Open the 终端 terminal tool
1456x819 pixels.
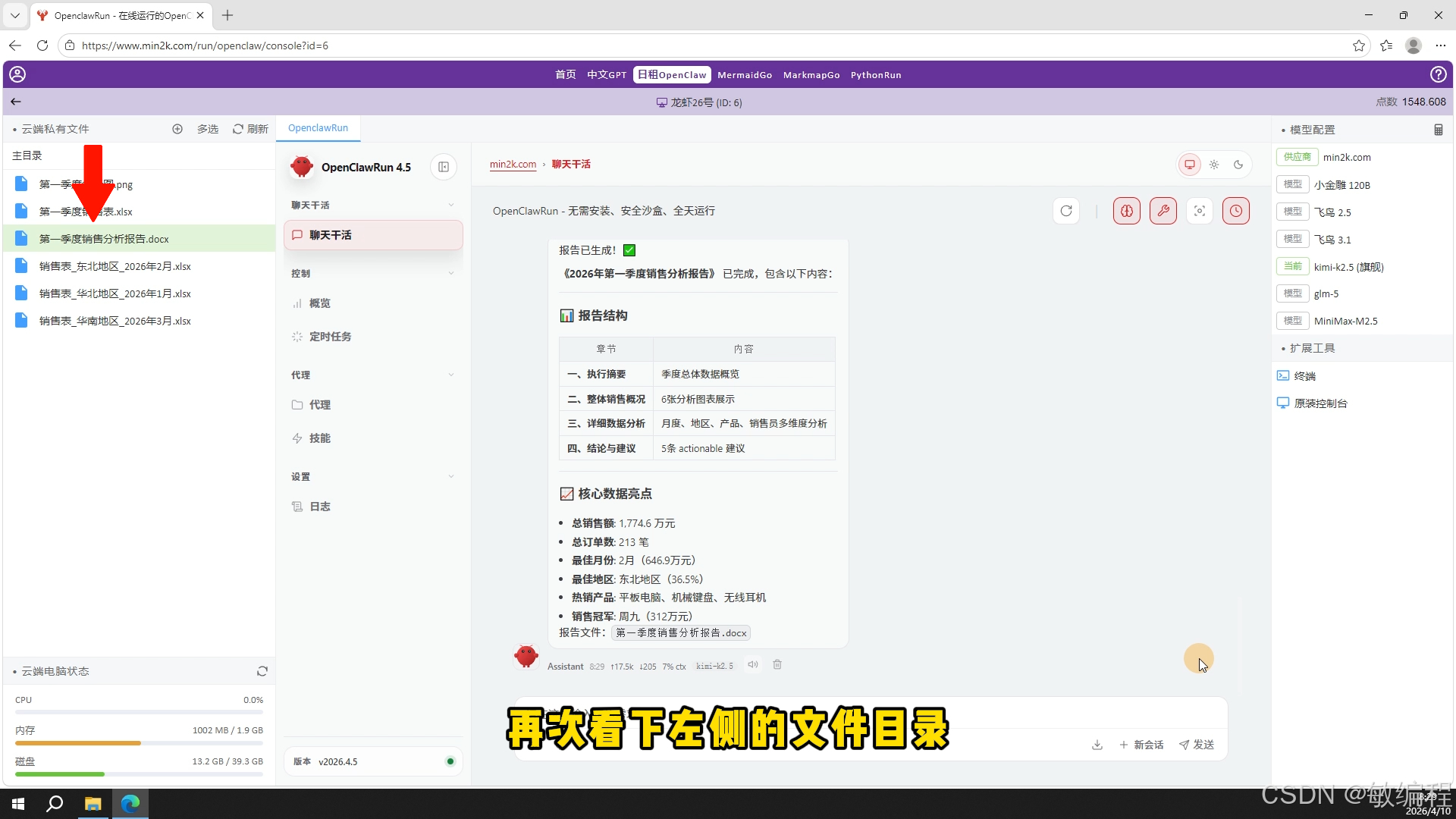(x=1304, y=375)
